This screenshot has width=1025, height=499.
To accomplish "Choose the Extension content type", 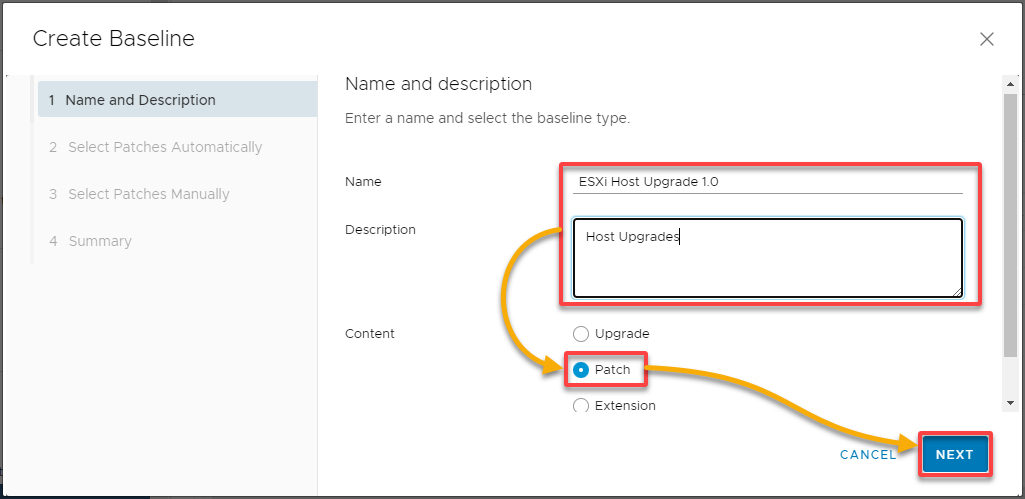I will (580, 406).
